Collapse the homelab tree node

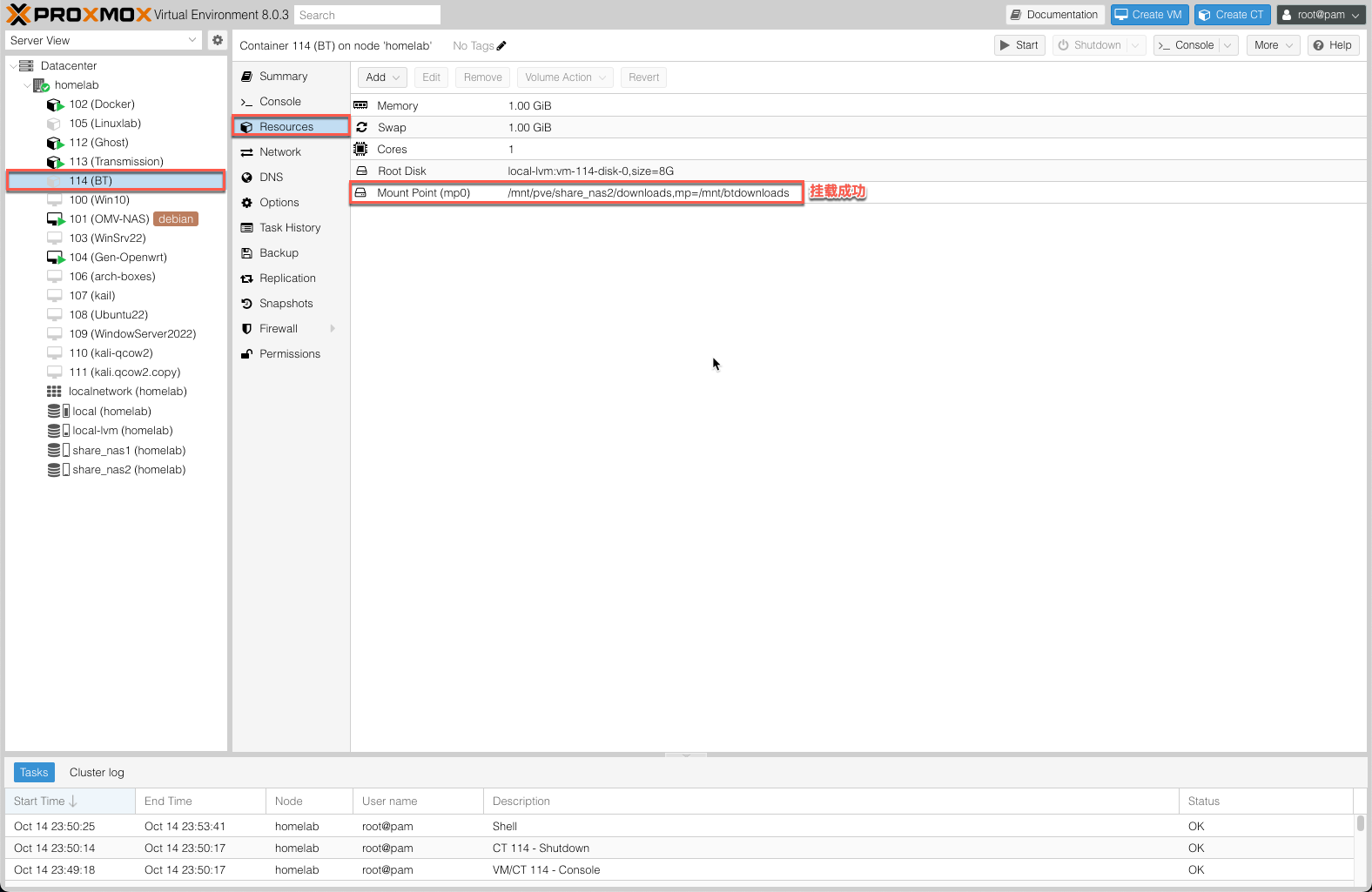point(27,85)
